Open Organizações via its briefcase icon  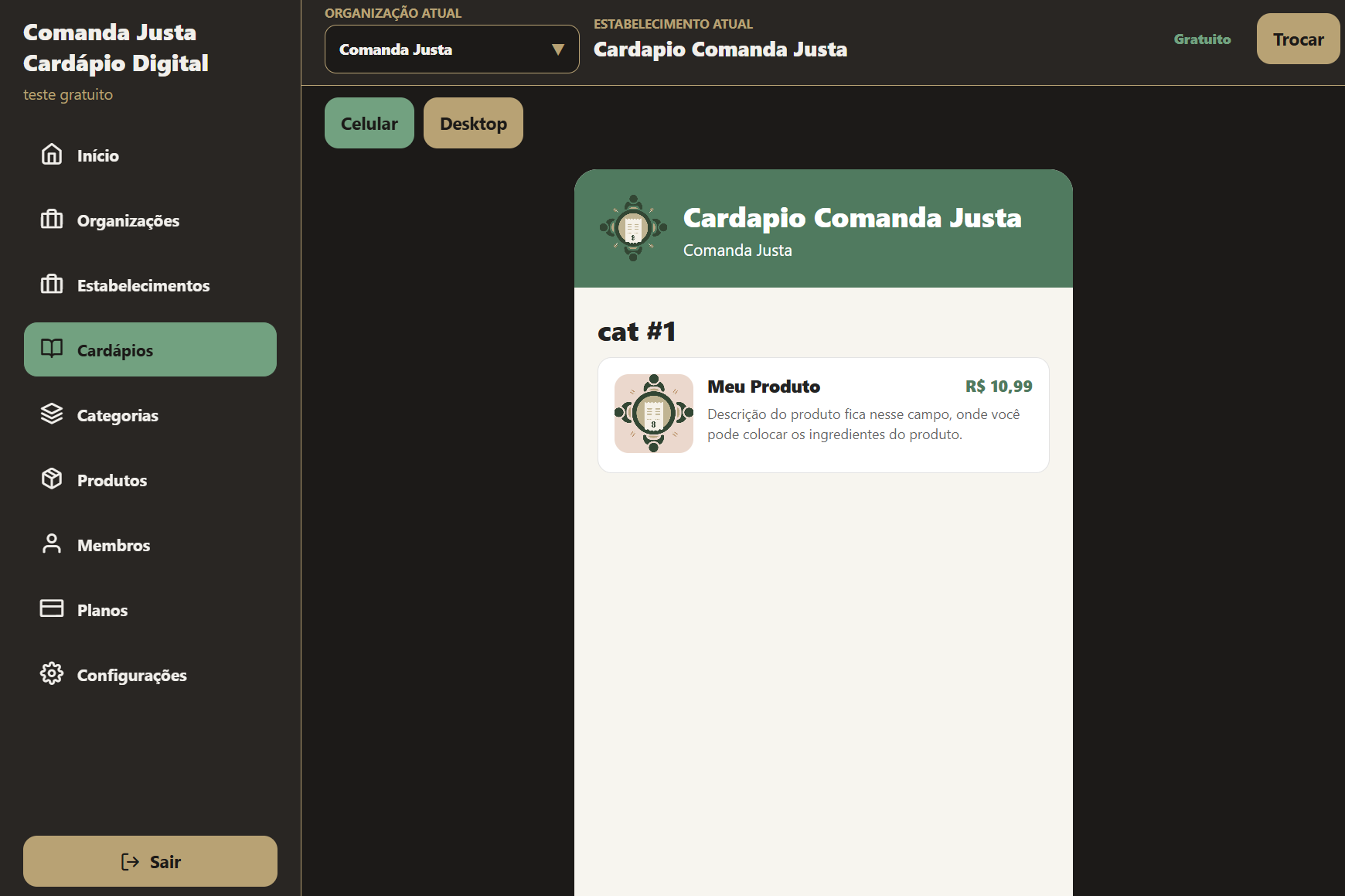coord(52,220)
